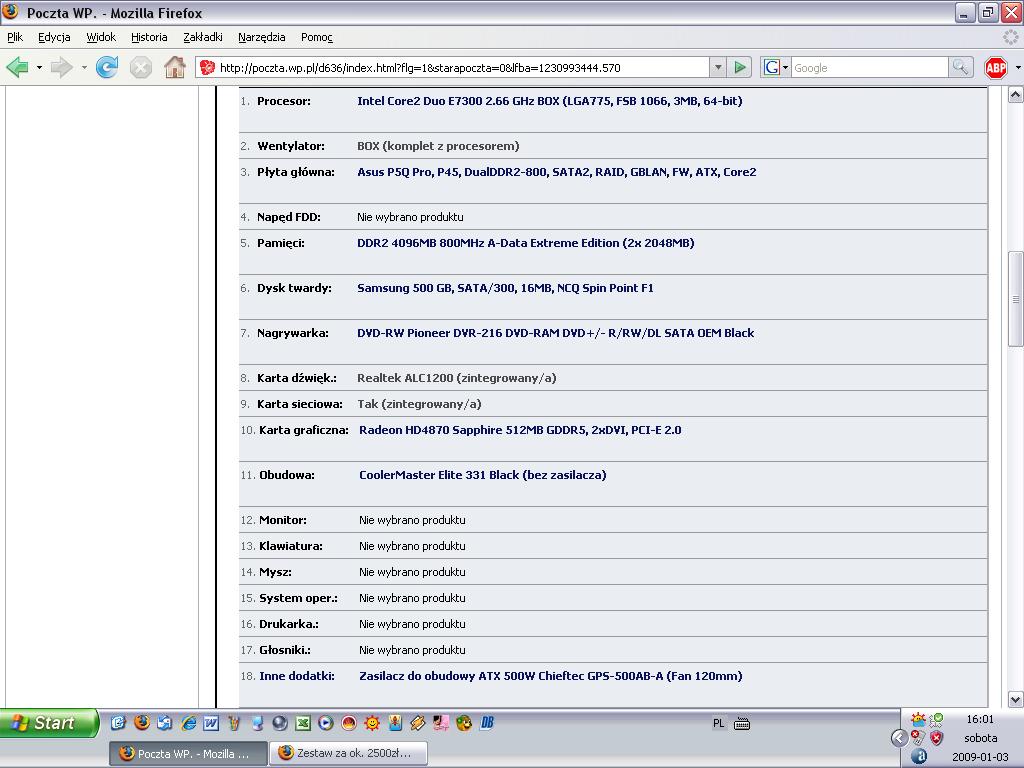Reload the current page
1024x768 pixels.
click(107, 68)
